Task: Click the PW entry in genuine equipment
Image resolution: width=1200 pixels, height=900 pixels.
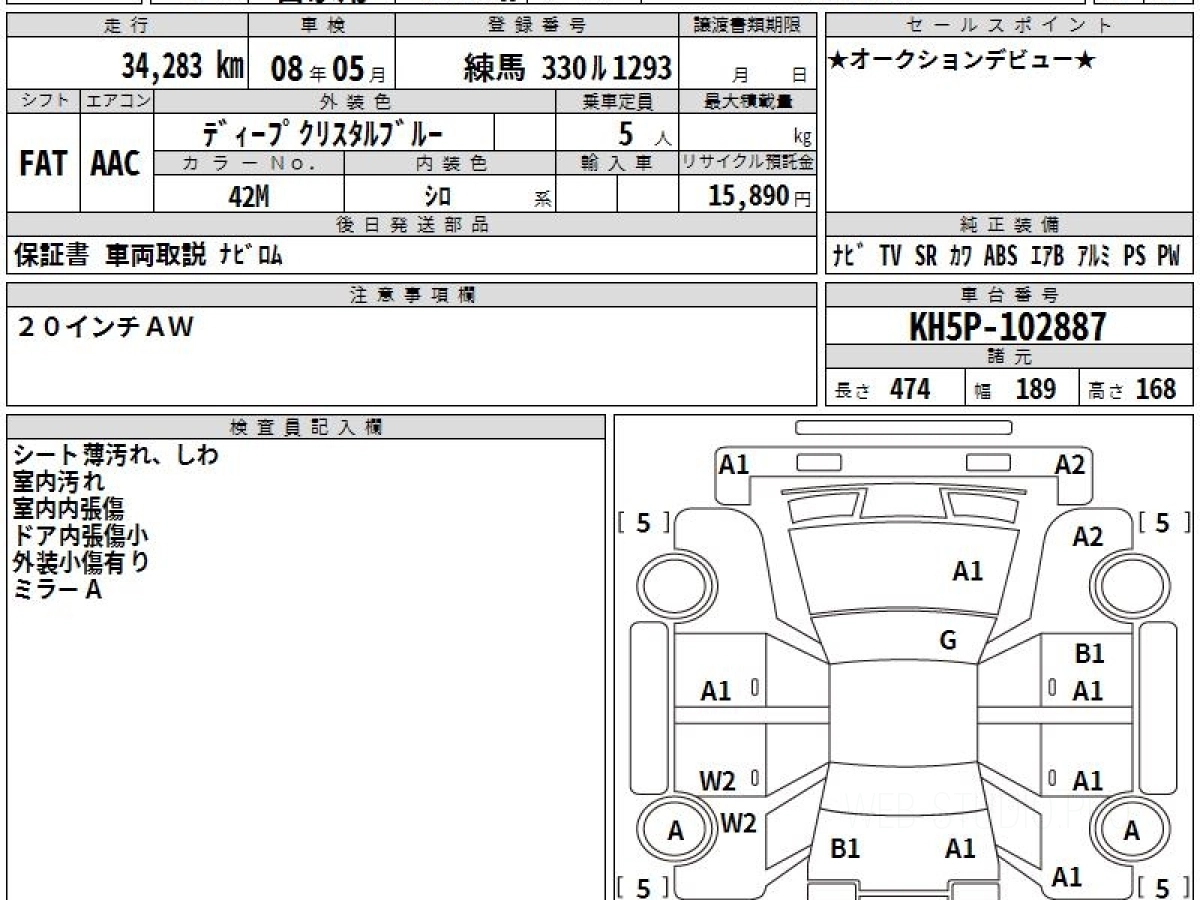Action: 1169,256
